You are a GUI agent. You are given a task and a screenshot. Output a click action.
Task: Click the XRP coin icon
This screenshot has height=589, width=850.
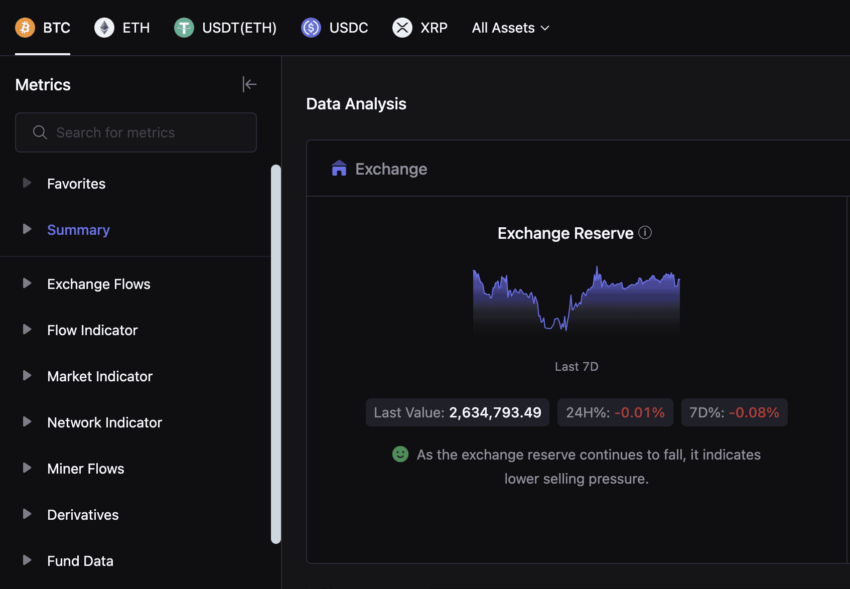pyautogui.click(x=402, y=28)
